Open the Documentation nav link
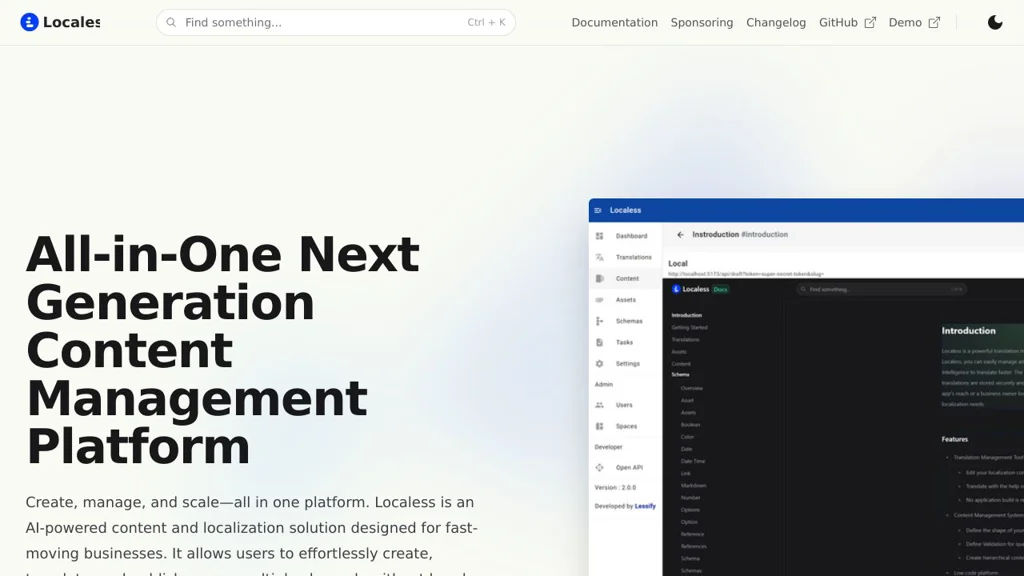 pos(615,22)
